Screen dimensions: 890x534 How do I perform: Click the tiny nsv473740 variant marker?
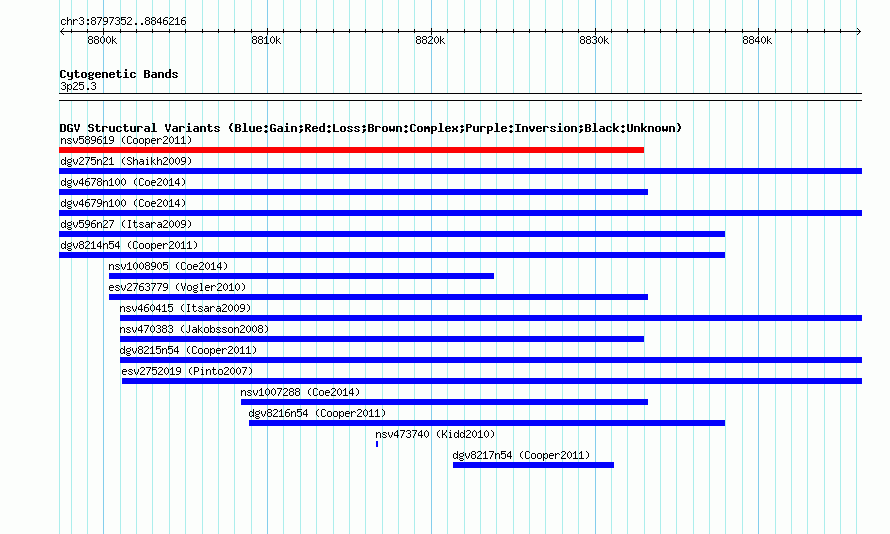click(x=377, y=444)
